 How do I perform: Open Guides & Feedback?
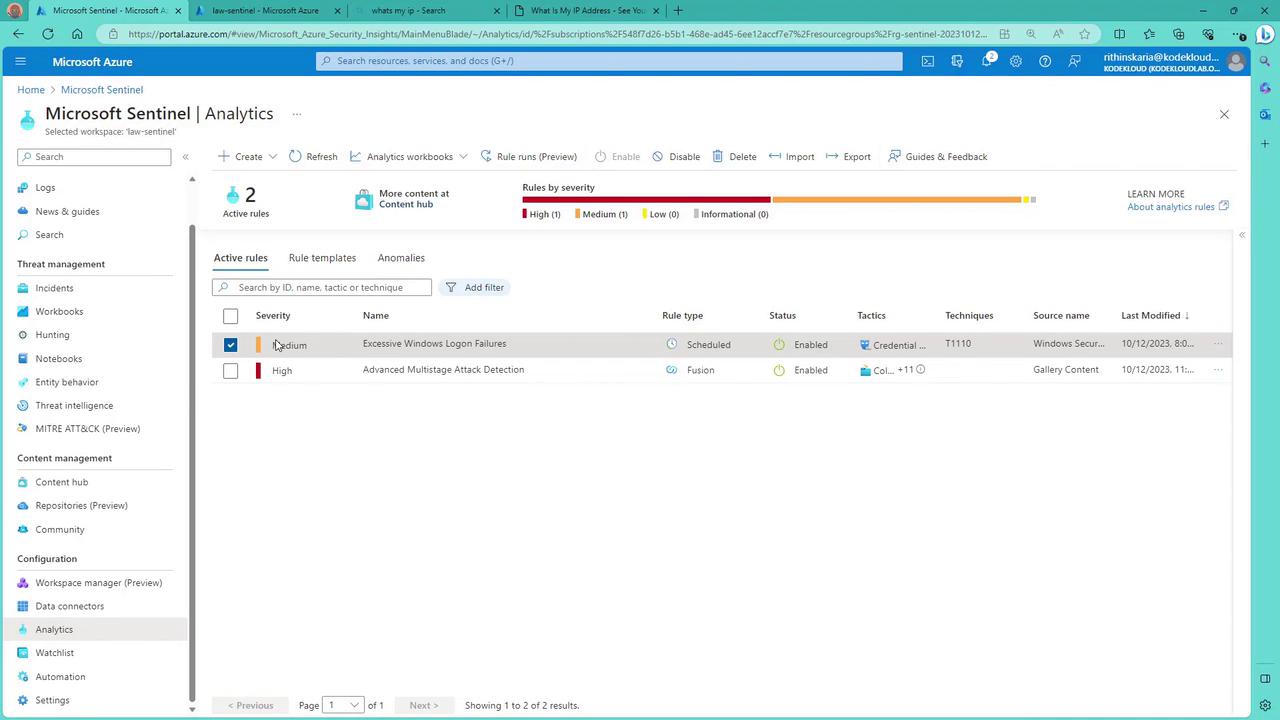pos(937,156)
